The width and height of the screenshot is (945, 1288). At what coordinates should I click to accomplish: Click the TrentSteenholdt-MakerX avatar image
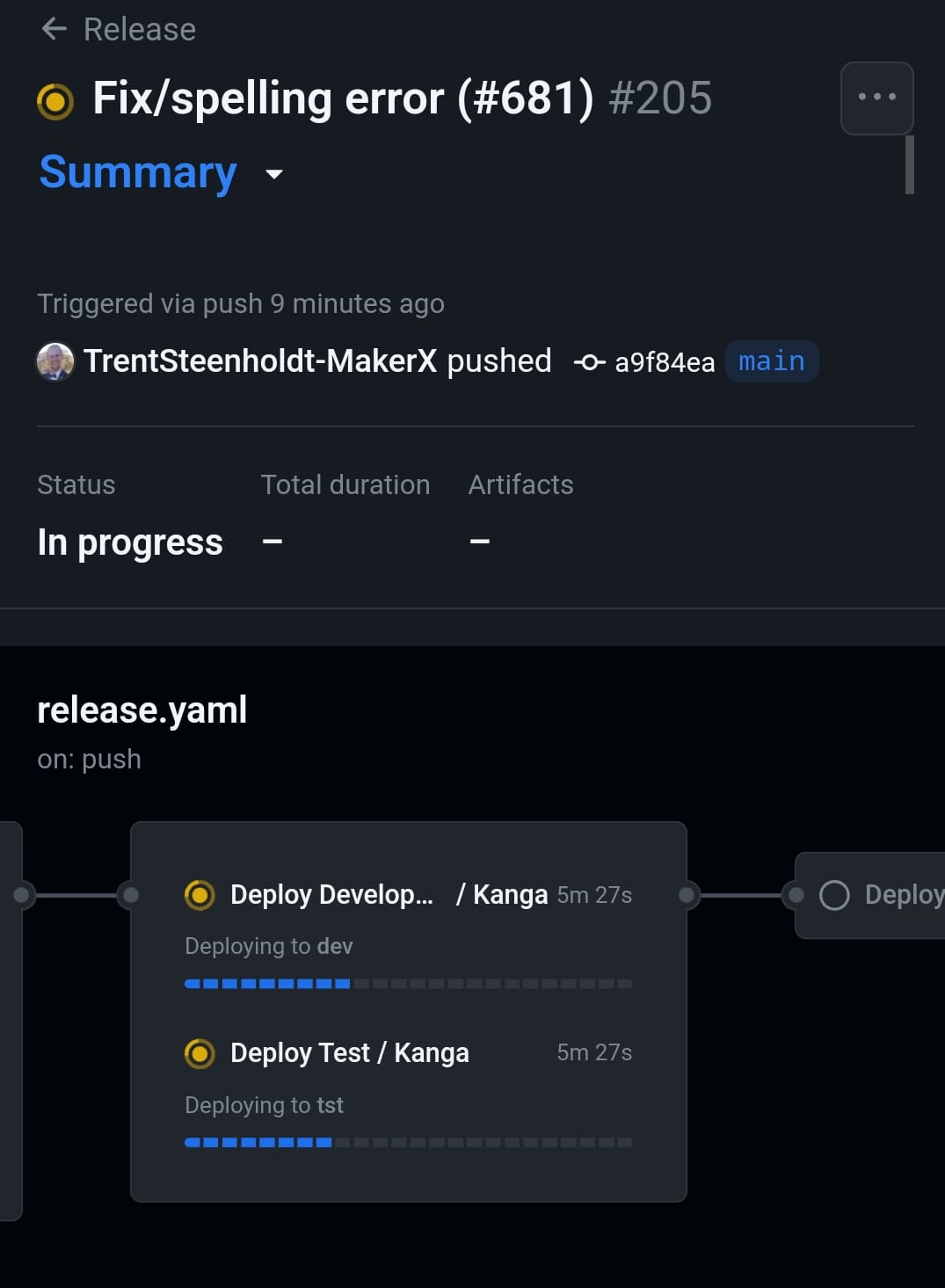tap(55, 361)
